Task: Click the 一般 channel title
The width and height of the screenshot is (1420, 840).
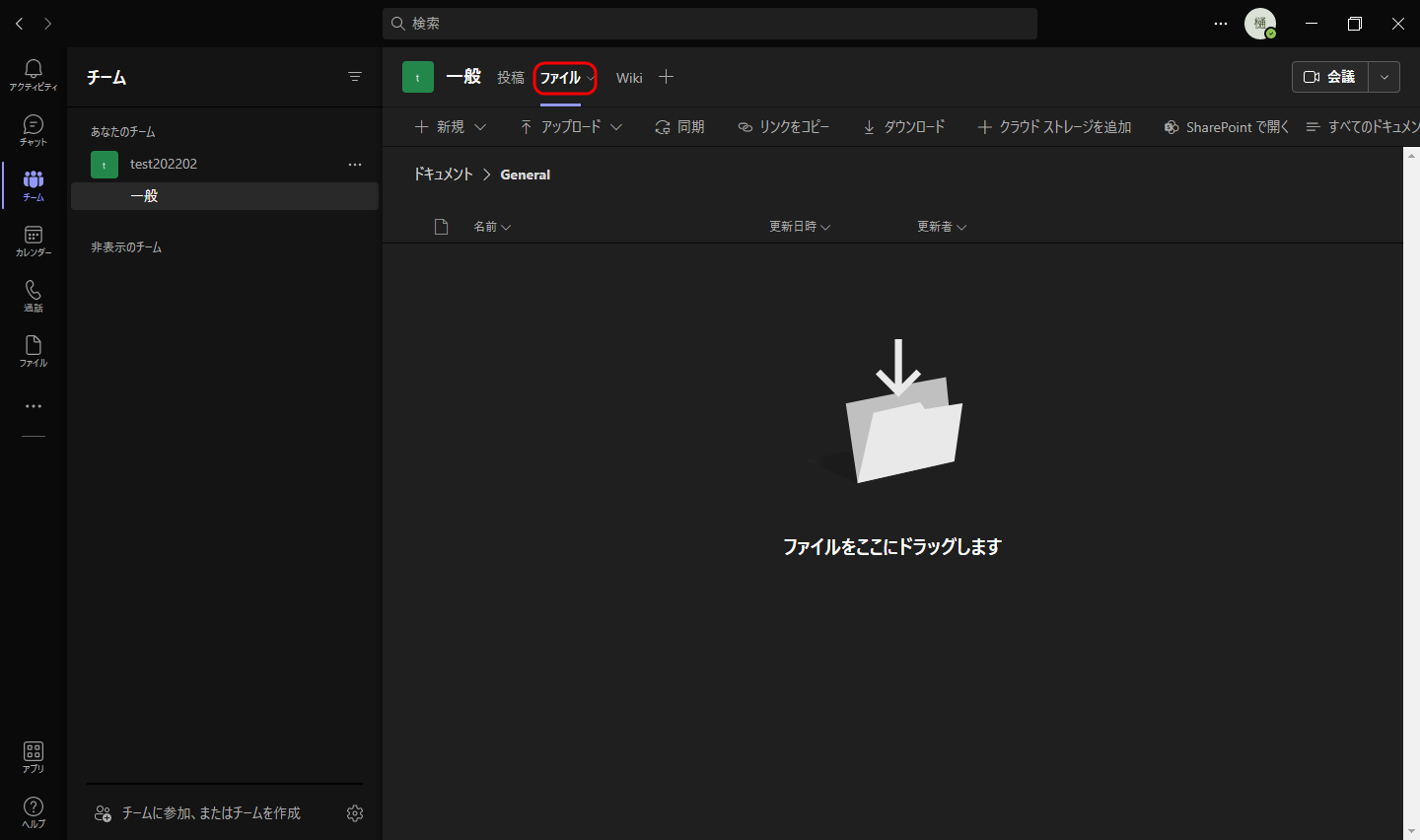Action: click(x=463, y=77)
